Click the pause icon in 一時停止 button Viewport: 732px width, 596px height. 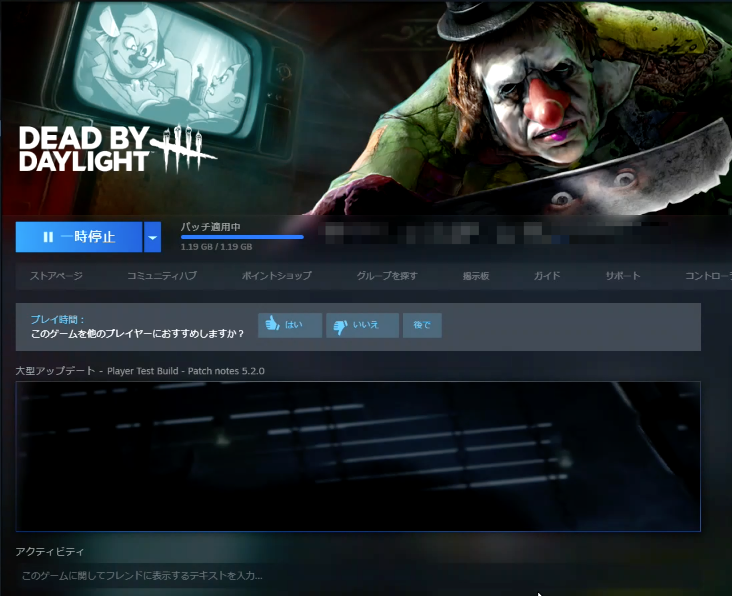tap(48, 237)
